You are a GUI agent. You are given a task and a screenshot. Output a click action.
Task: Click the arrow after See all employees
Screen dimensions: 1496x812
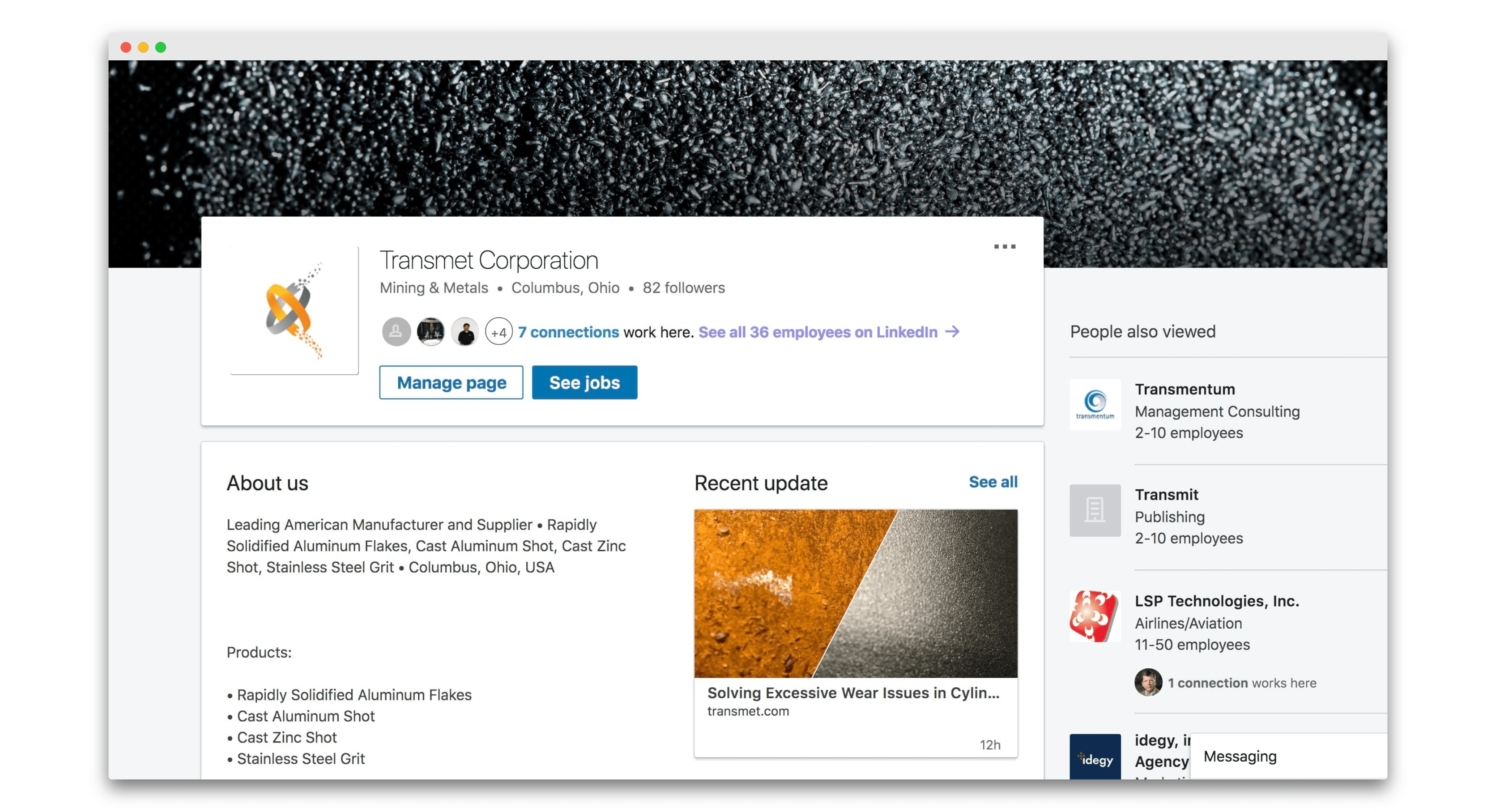click(x=952, y=332)
